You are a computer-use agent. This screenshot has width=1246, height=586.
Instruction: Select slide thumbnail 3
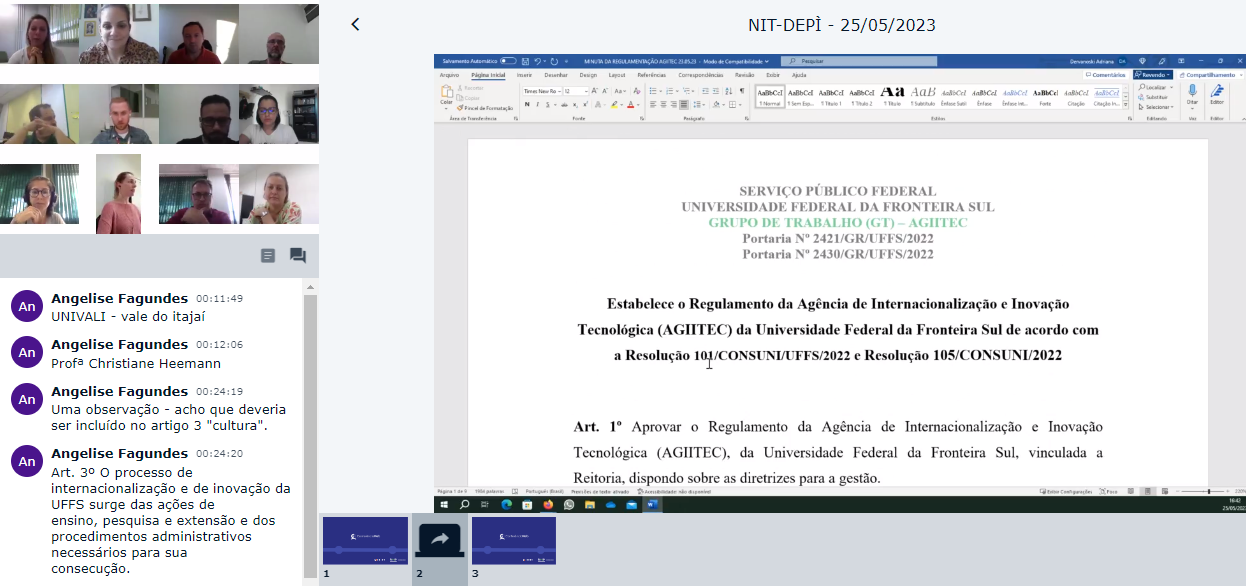click(x=513, y=542)
